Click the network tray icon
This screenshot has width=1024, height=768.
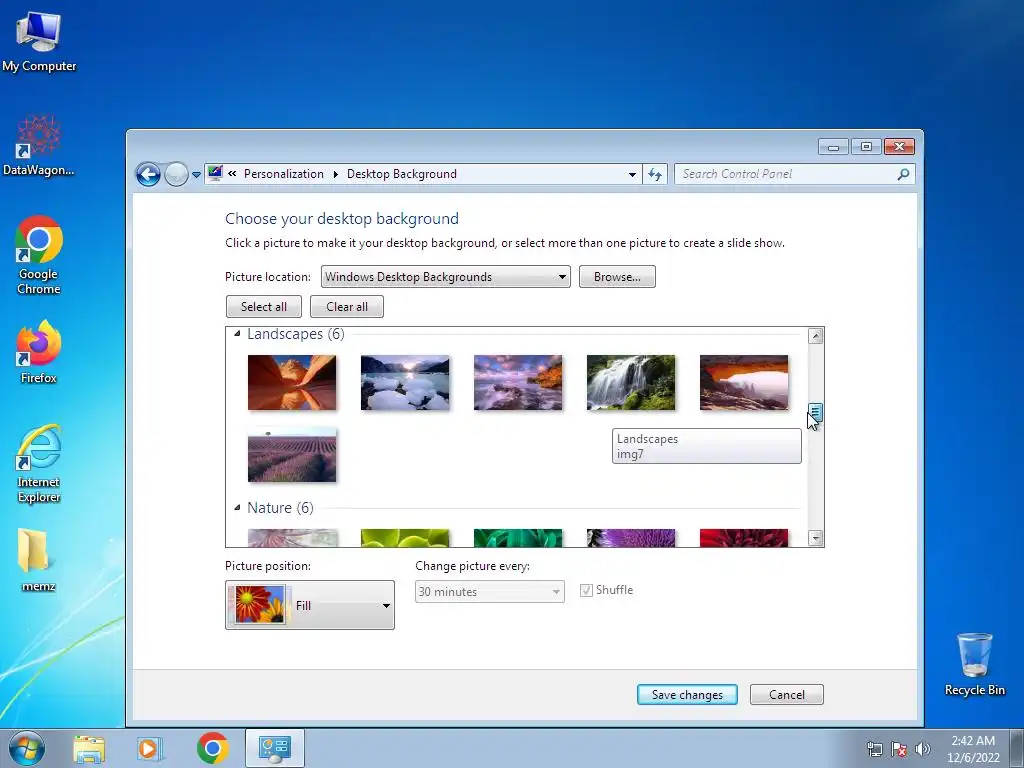click(x=874, y=749)
